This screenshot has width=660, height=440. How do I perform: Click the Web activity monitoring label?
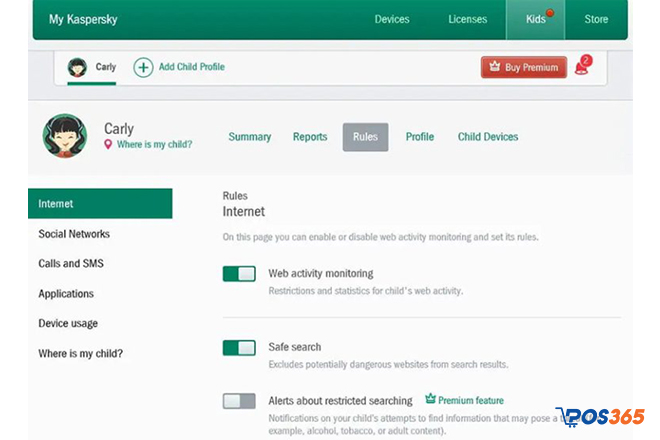click(x=321, y=274)
